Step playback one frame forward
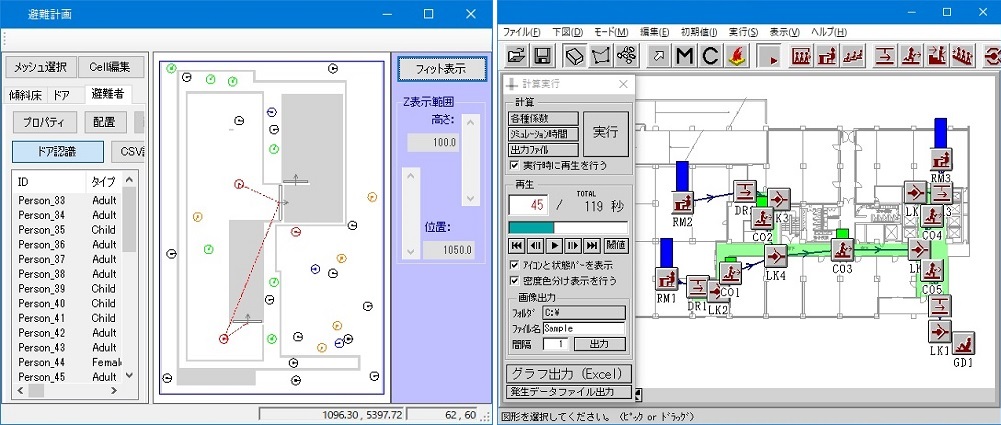The image size is (1001, 425). tap(573, 245)
